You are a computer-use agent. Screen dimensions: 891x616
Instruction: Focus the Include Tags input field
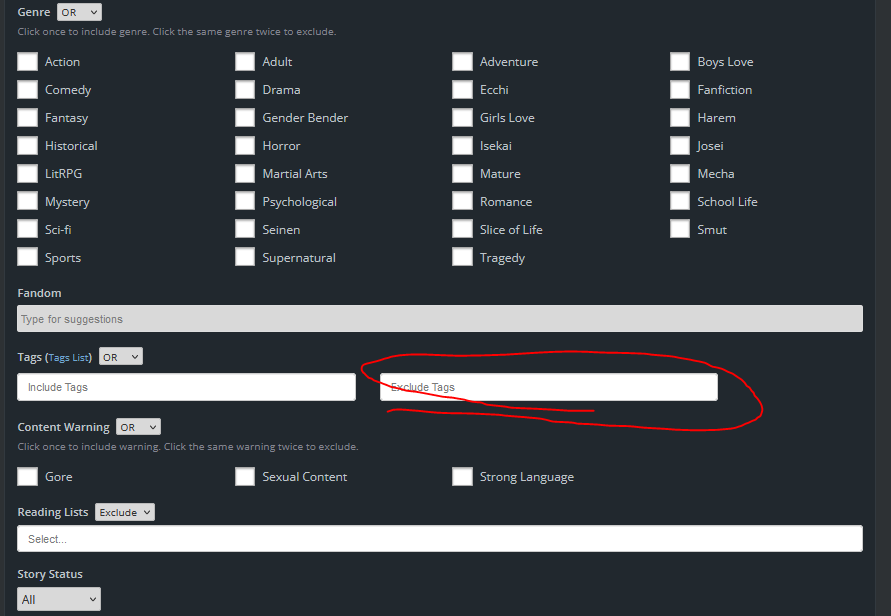[186, 387]
